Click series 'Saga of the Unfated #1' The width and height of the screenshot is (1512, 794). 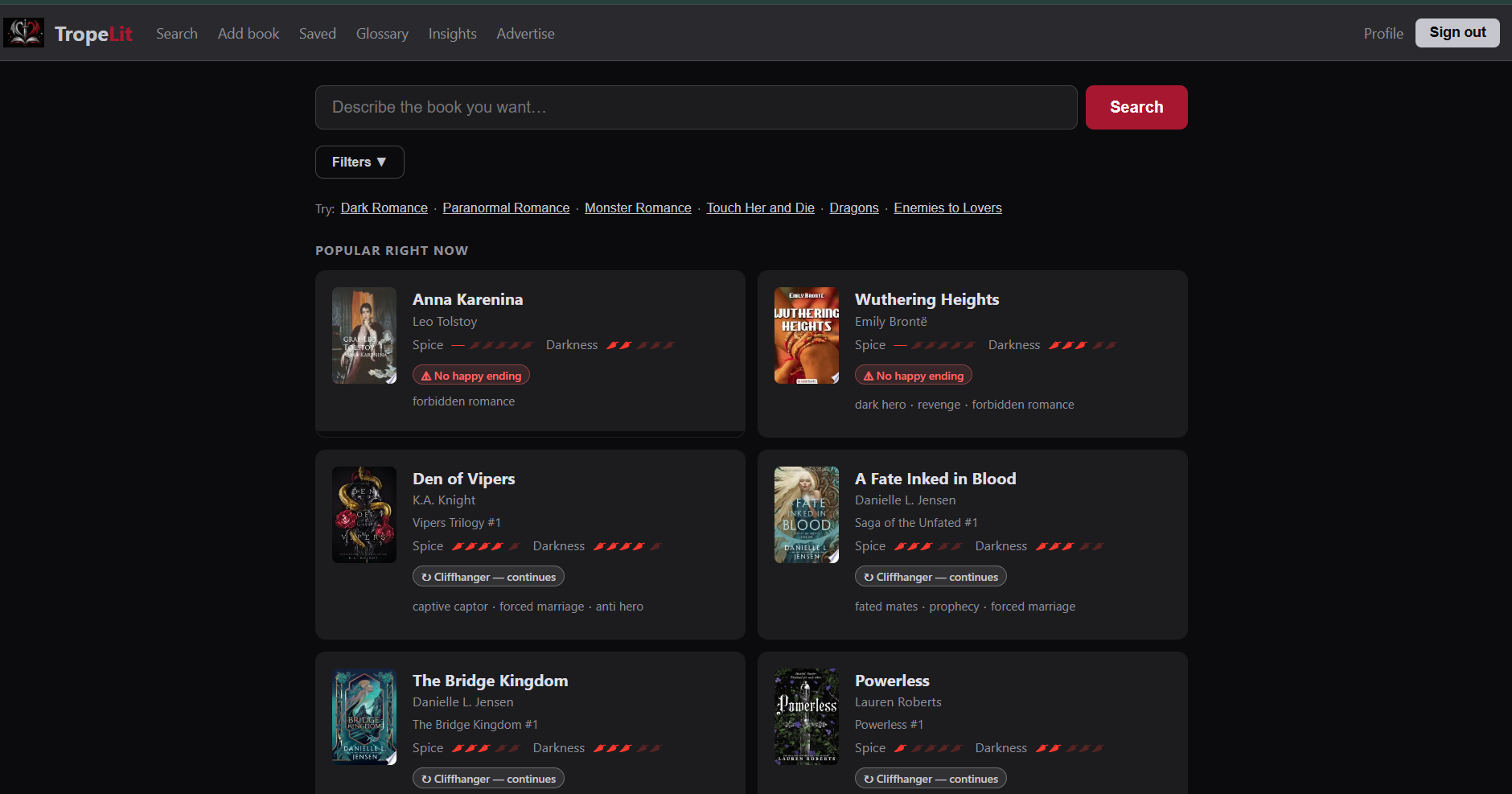click(916, 522)
